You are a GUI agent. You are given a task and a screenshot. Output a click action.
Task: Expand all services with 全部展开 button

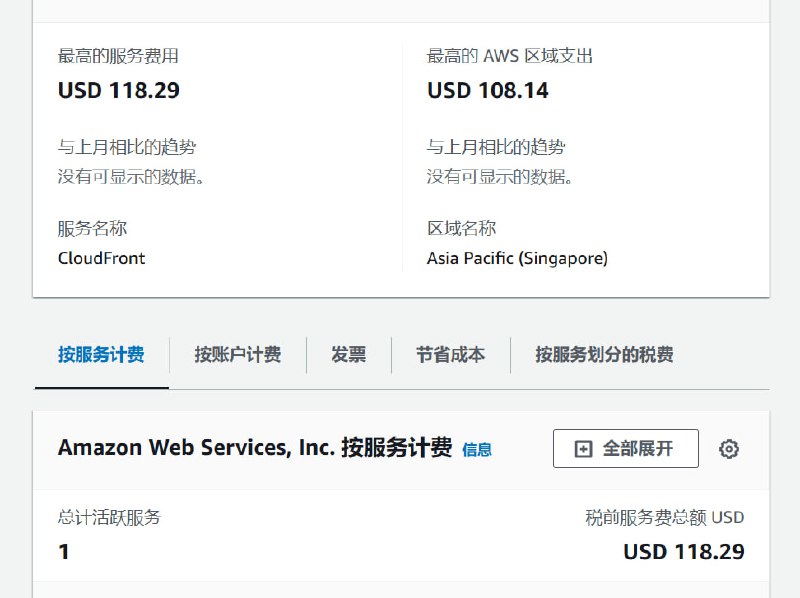click(625, 449)
